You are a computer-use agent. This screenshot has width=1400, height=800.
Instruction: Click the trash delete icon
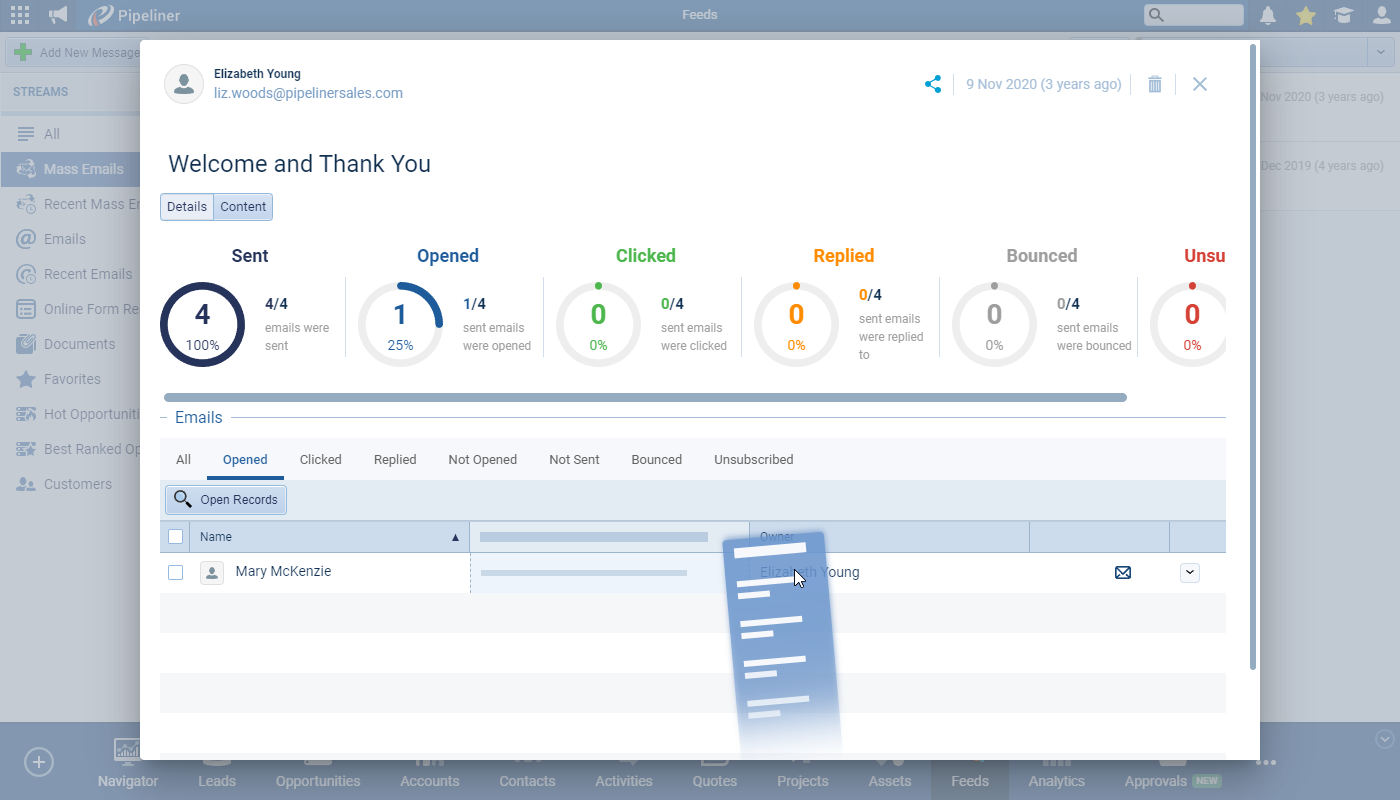coord(1154,84)
